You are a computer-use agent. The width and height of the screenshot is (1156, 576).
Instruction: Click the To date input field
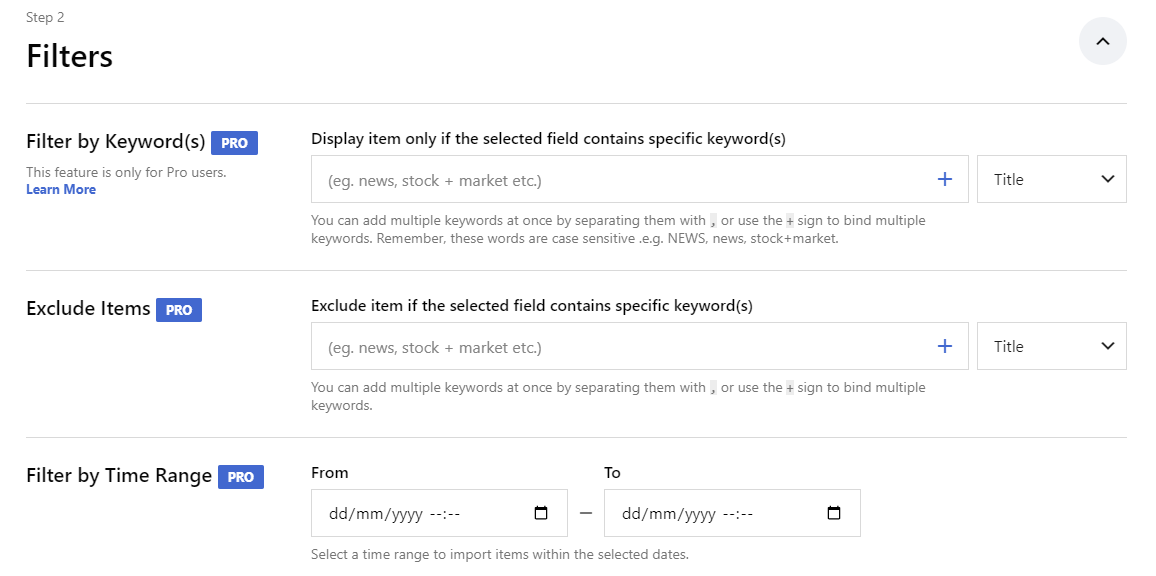[x=710, y=512]
